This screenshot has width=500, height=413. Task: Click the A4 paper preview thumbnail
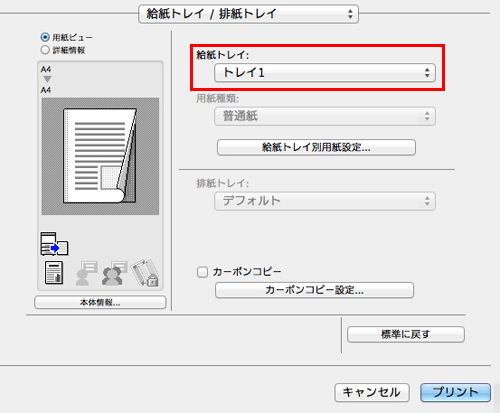(x=100, y=156)
